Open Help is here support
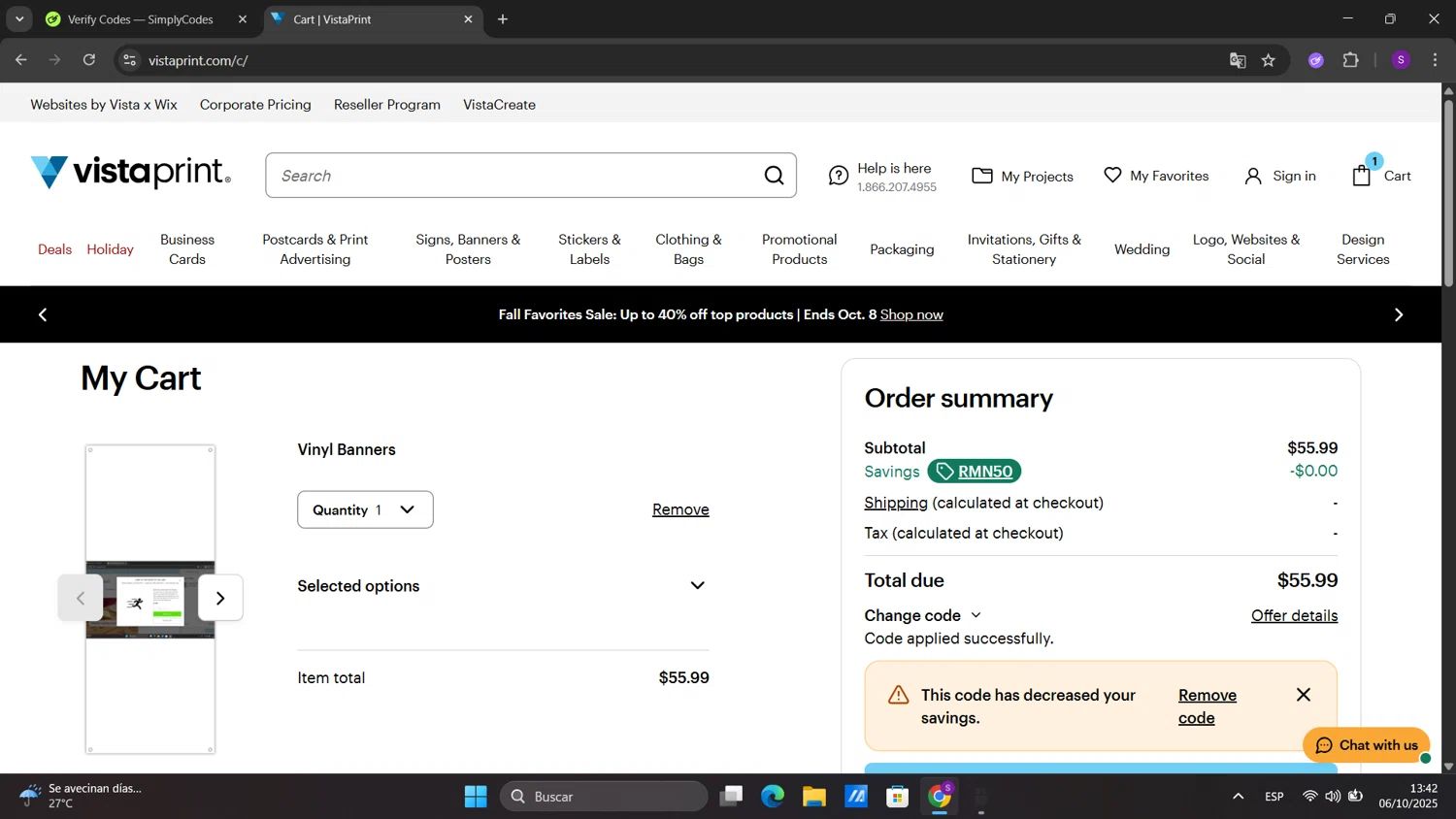1456x819 pixels. (x=882, y=176)
